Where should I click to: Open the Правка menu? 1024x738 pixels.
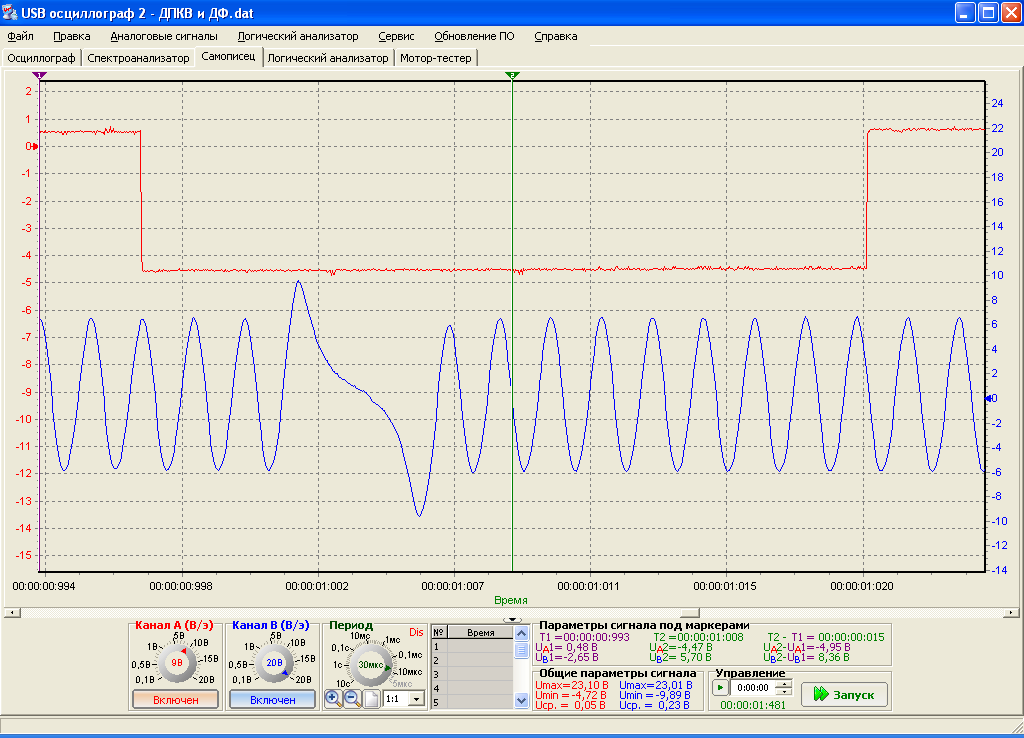point(72,37)
